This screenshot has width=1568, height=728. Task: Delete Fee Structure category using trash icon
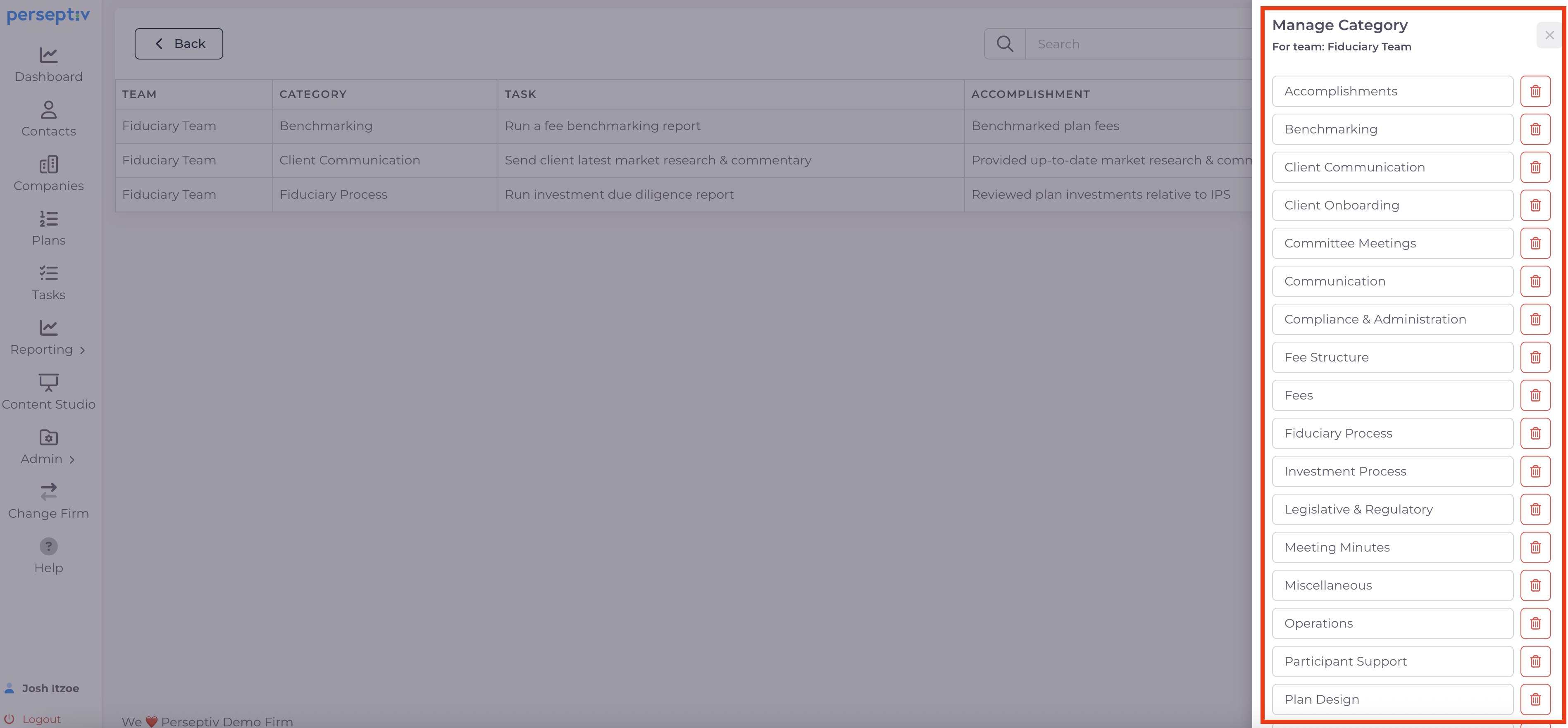click(1535, 357)
